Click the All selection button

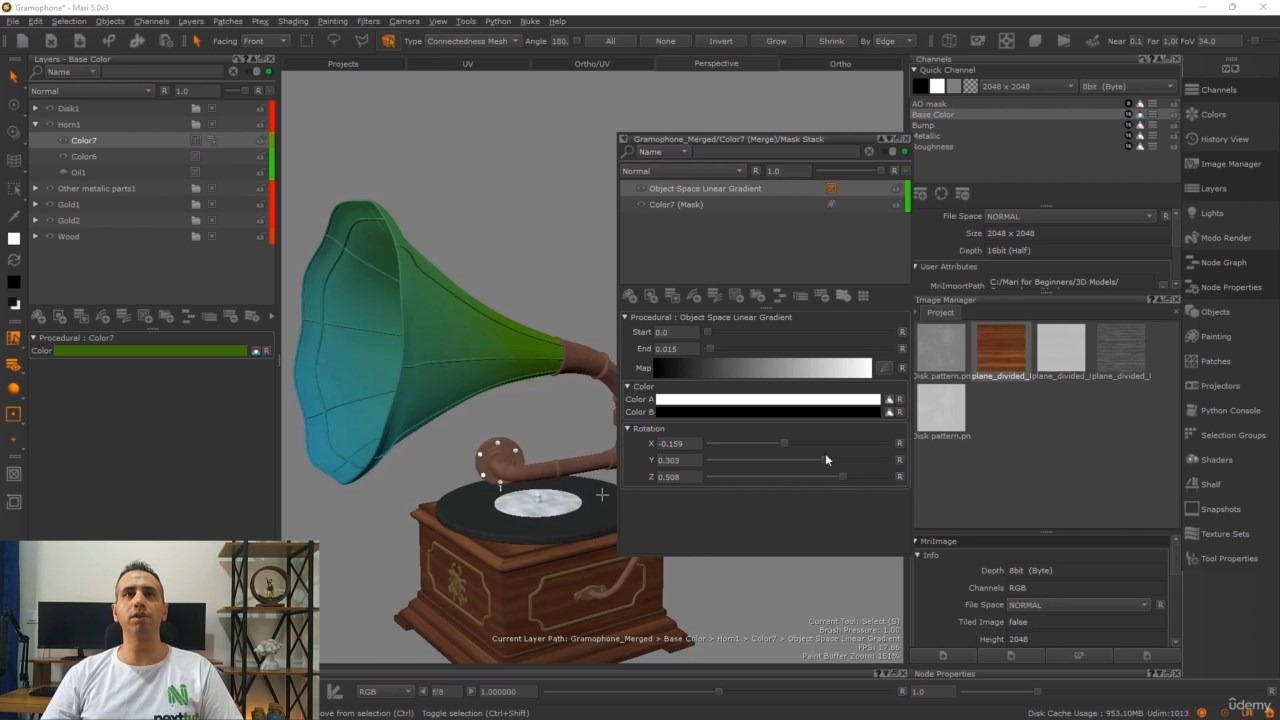click(610, 41)
